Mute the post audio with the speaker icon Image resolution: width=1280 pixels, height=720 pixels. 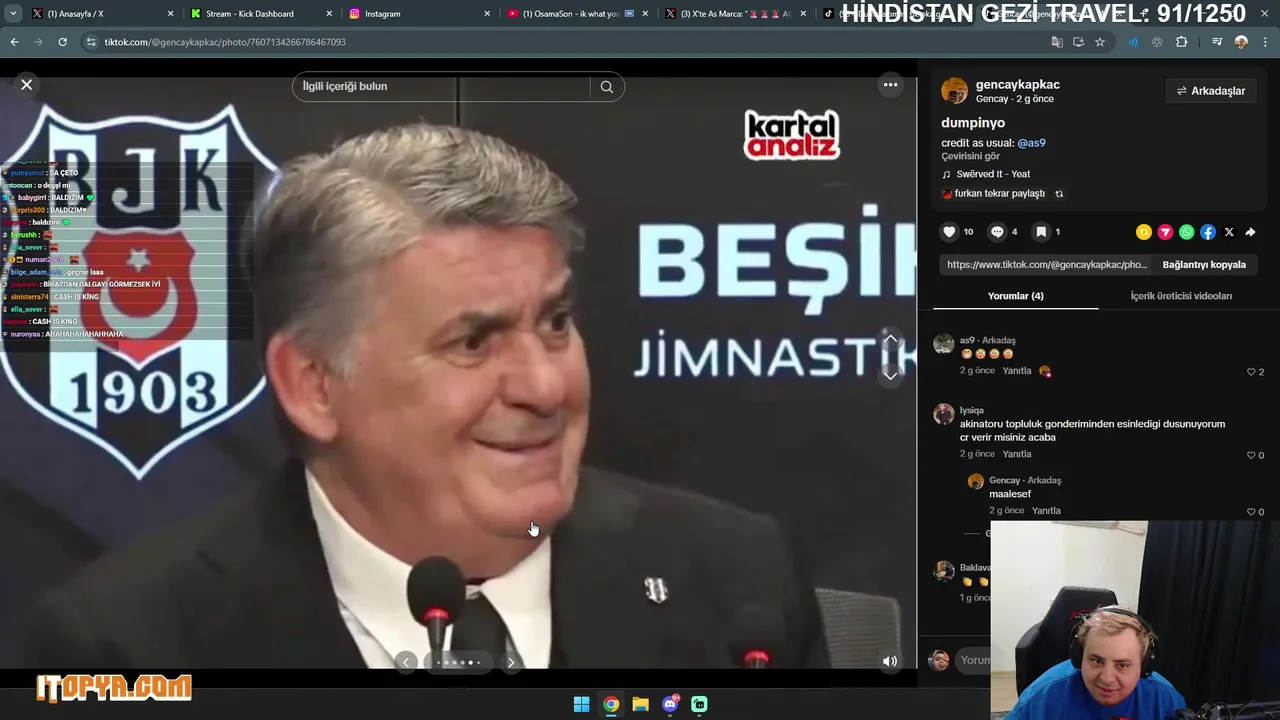point(890,661)
